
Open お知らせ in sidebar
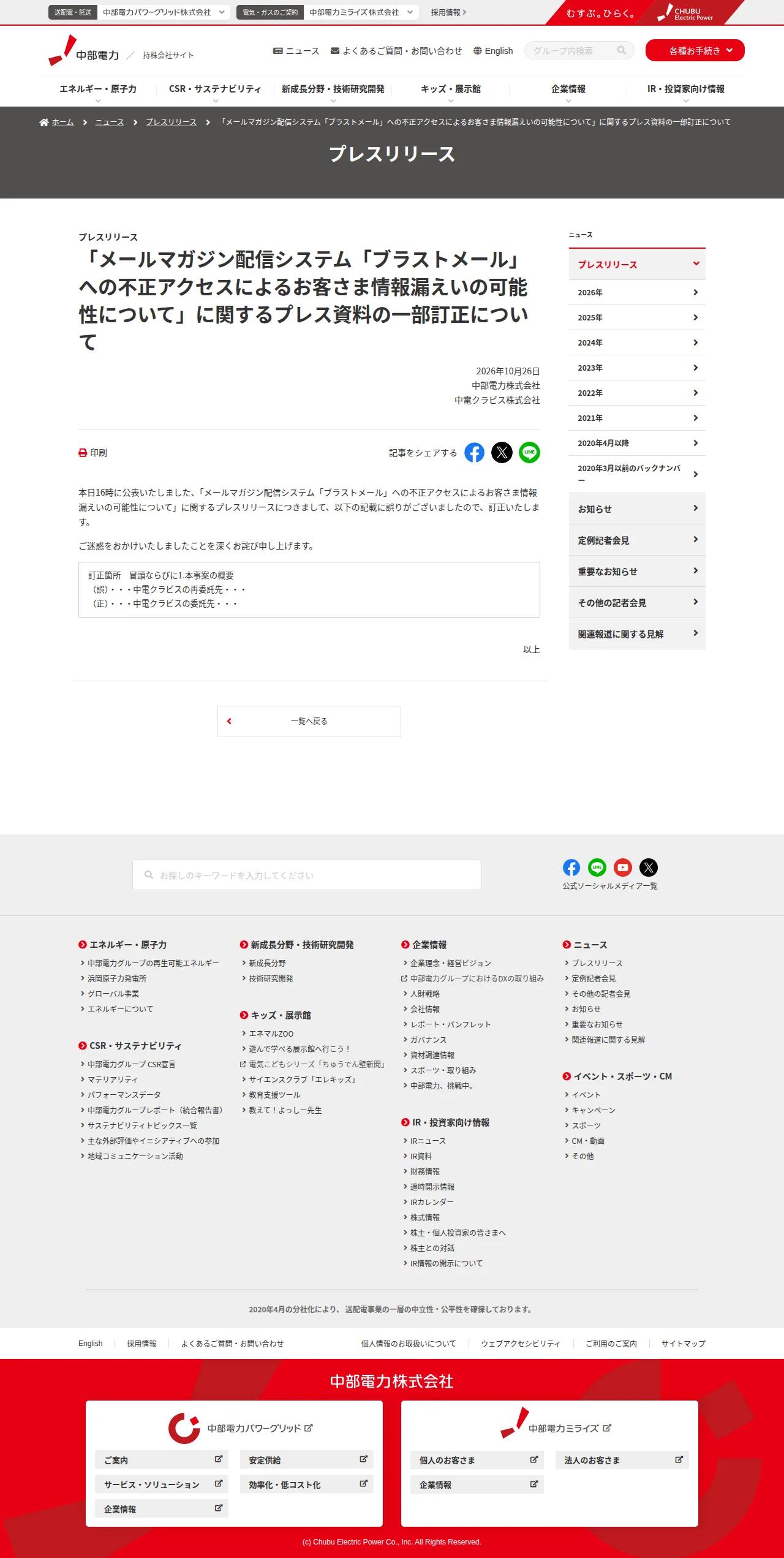[x=637, y=509]
